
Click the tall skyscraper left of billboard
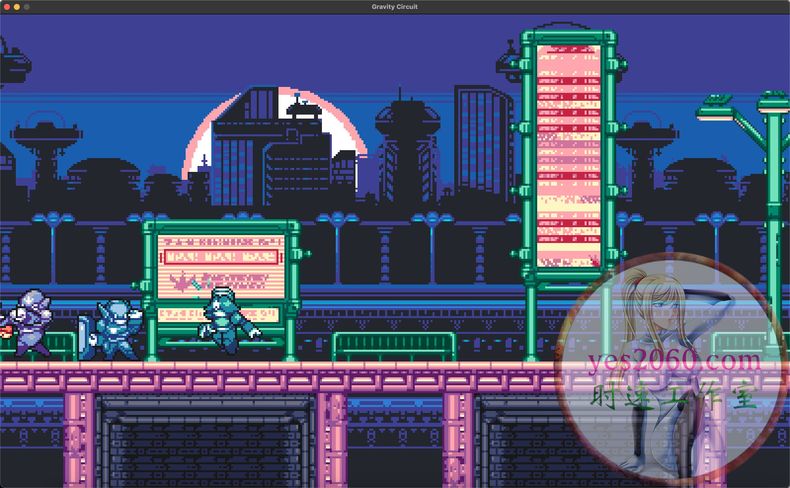click(x=484, y=140)
